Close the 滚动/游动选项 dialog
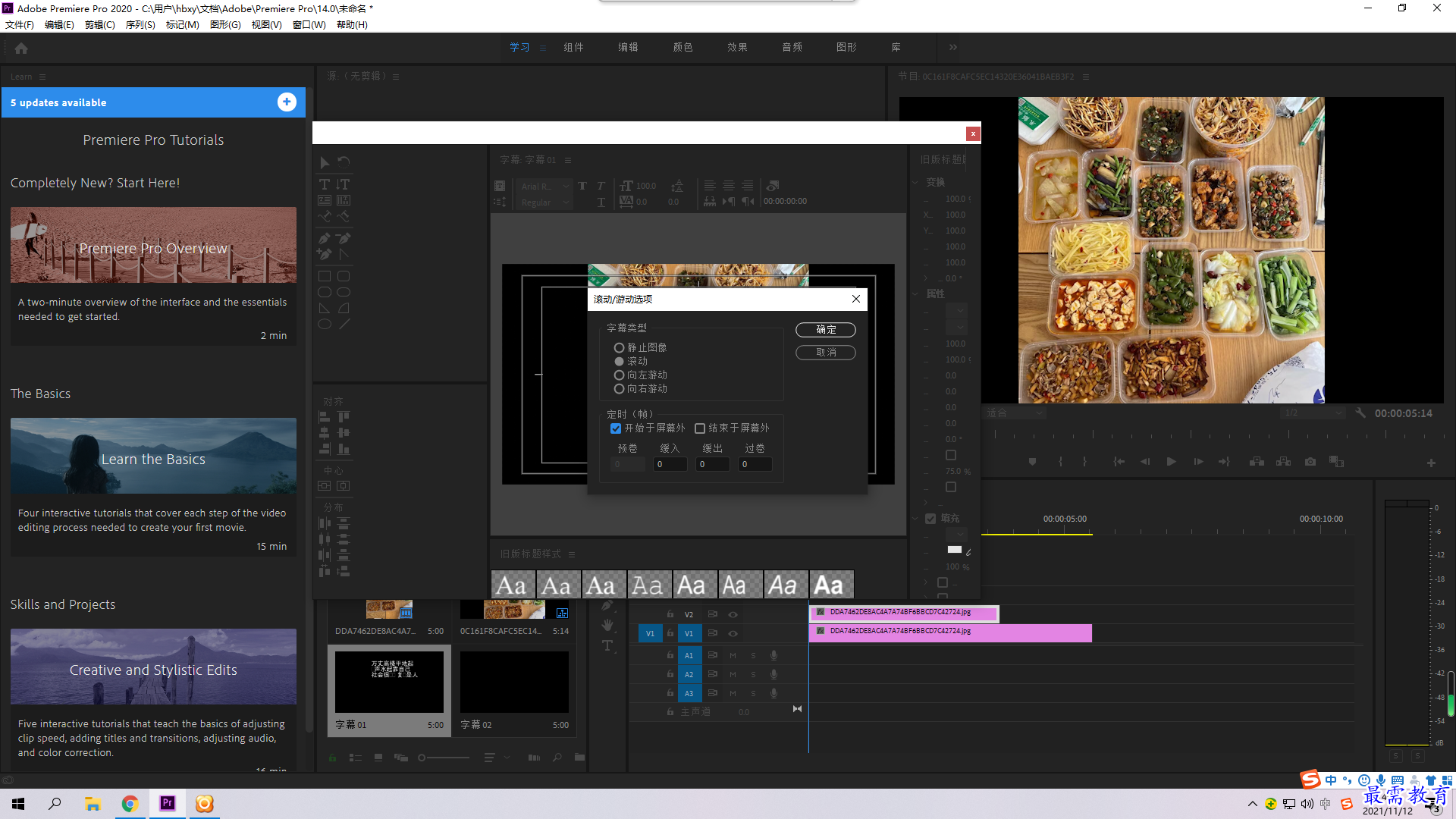This screenshot has width=1456, height=819. pos(856,299)
